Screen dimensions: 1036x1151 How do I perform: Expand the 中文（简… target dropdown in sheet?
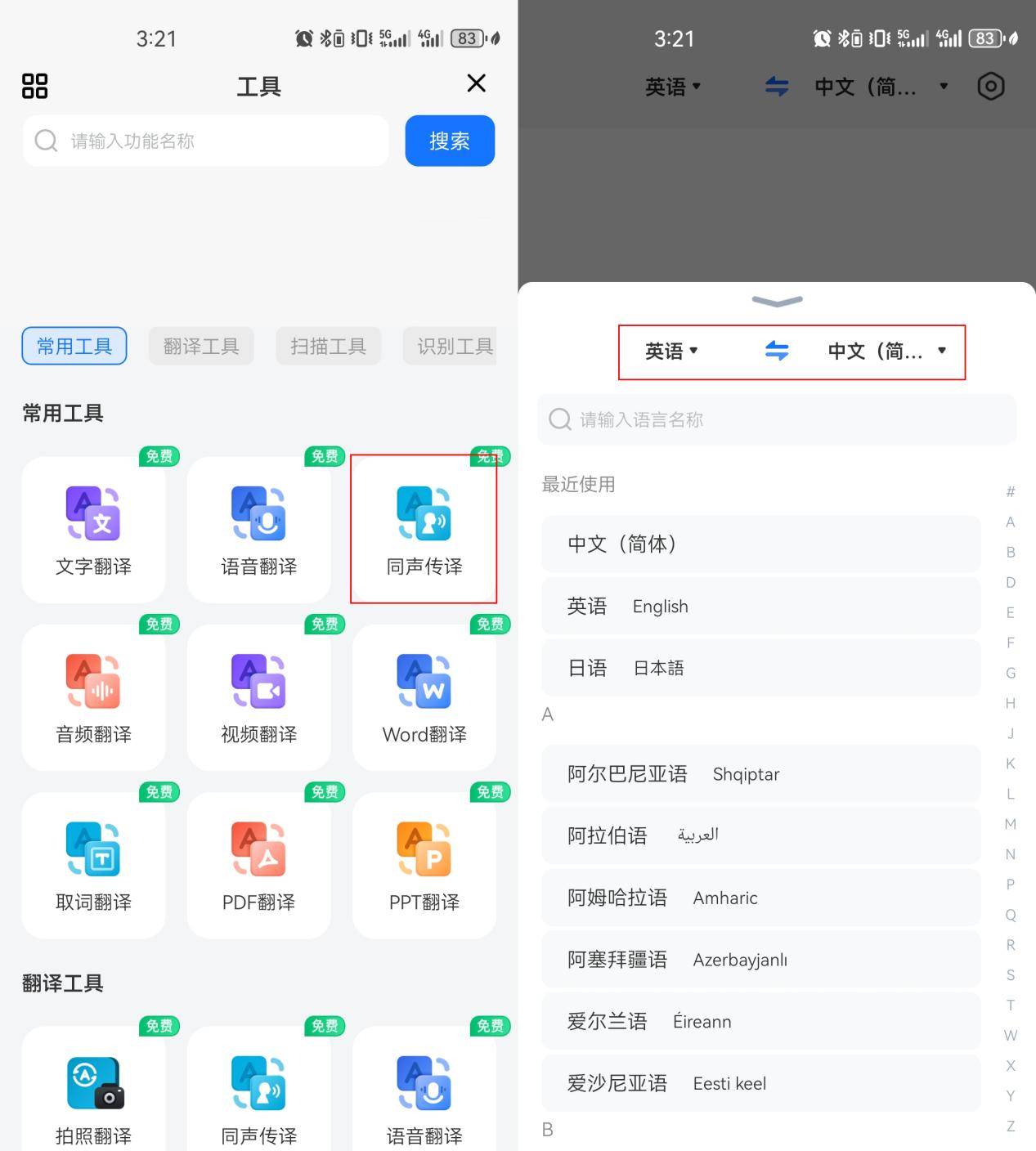pyautogui.click(x=887, y=351)
